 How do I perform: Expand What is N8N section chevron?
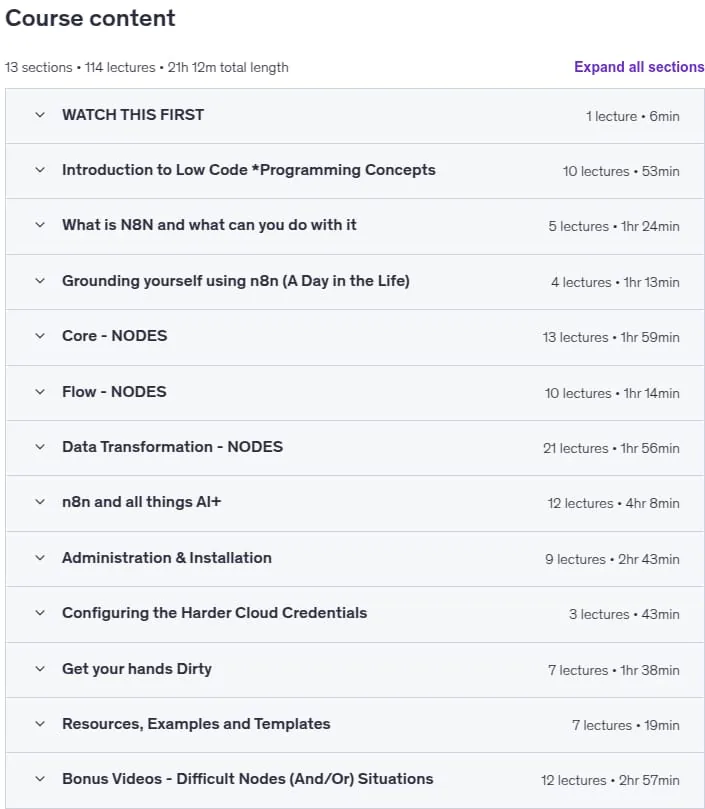pyautogui.click(x=40, y=225)
